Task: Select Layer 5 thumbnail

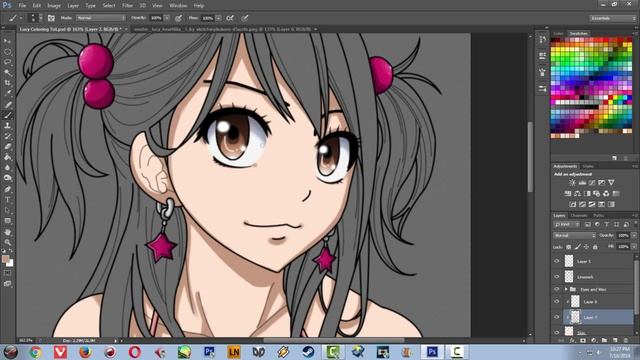Action: coord(569,261)
